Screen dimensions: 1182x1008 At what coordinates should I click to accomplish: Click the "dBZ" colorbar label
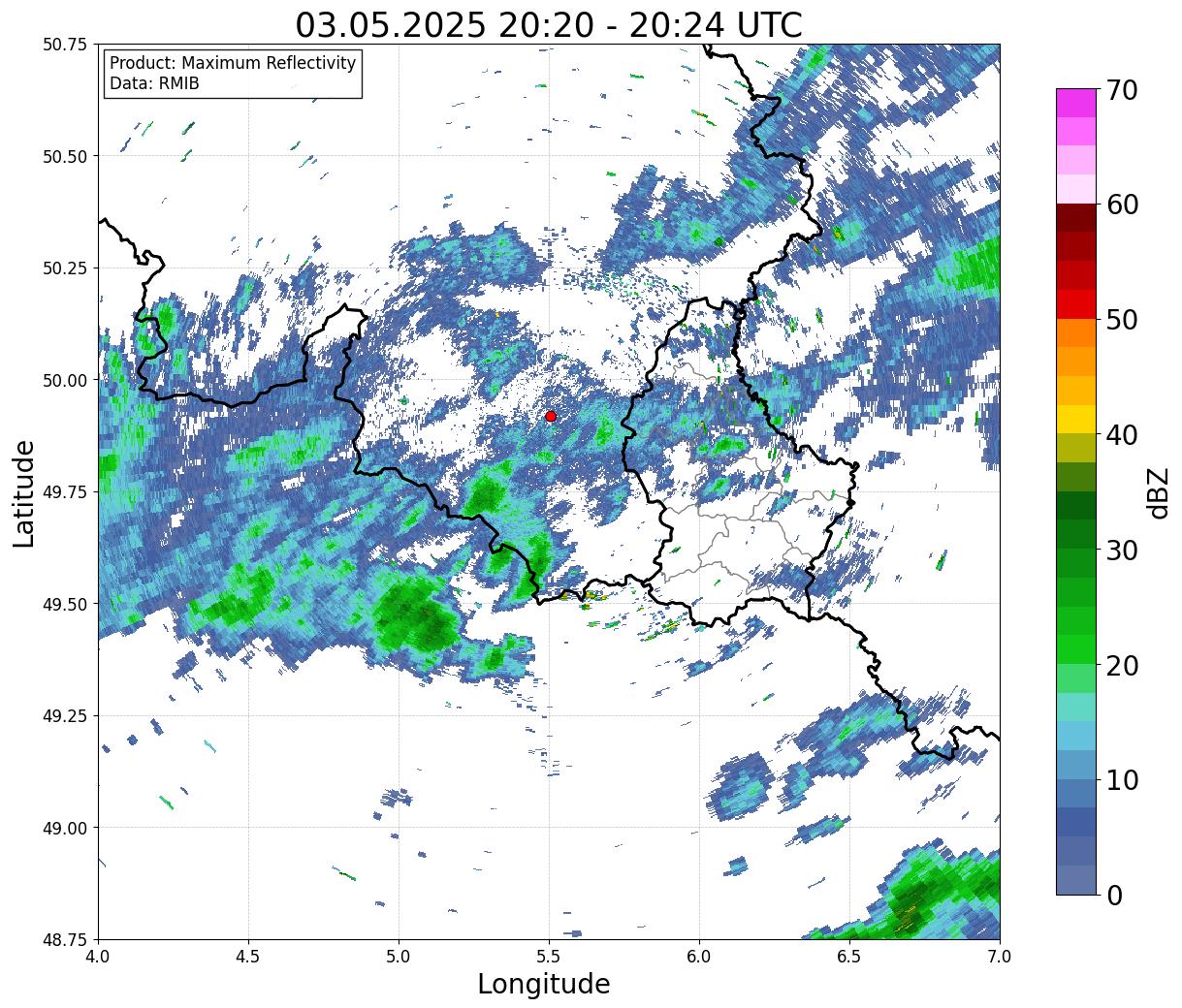[x=1159, y=493]
